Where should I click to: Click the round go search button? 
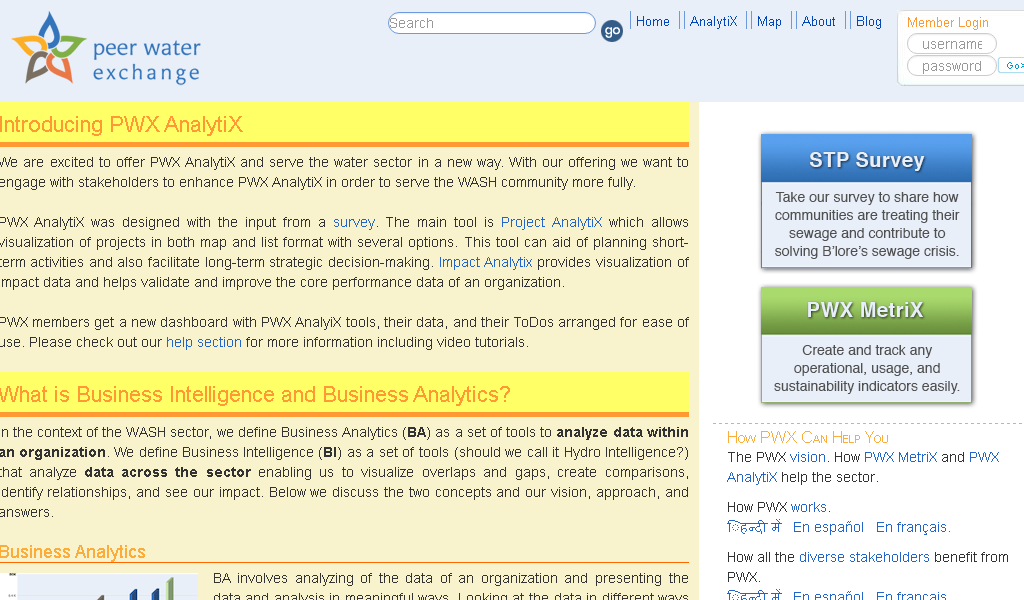612,31
